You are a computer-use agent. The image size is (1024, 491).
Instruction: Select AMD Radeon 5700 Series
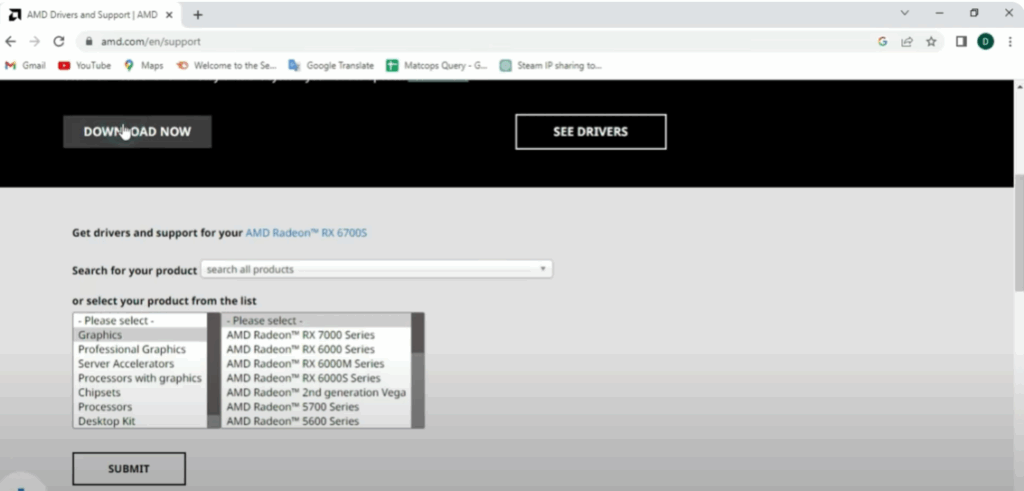coord(317,407)
